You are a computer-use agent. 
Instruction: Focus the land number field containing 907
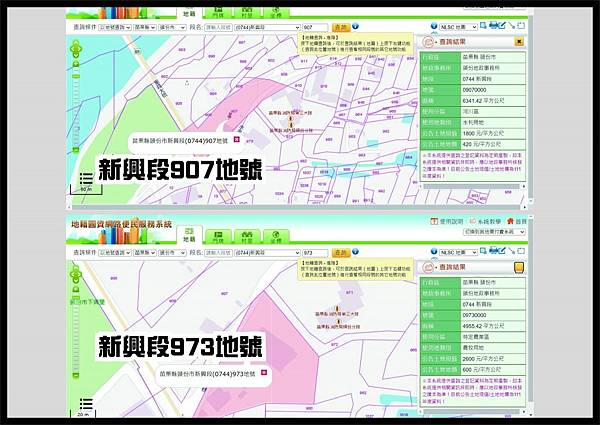coord(315,28)
